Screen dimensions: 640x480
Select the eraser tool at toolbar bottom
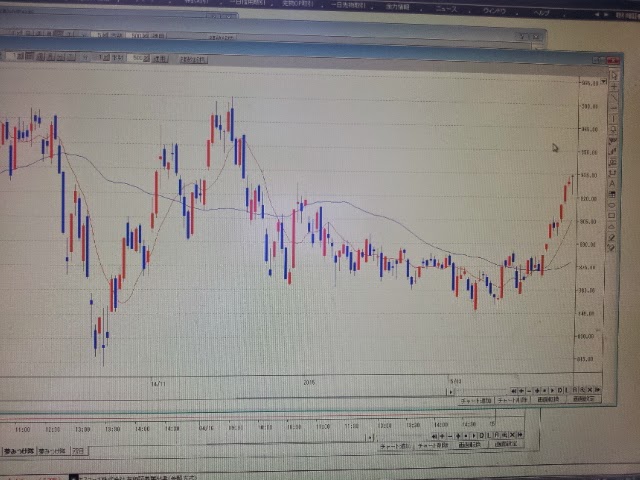pos(611,248)
